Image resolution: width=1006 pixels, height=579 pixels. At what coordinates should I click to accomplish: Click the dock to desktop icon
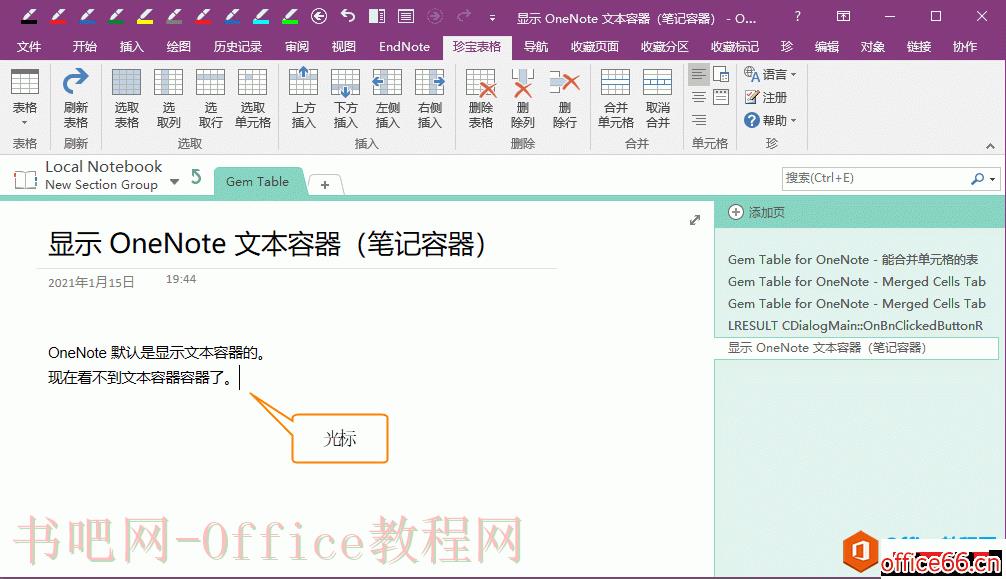point(377,16)
